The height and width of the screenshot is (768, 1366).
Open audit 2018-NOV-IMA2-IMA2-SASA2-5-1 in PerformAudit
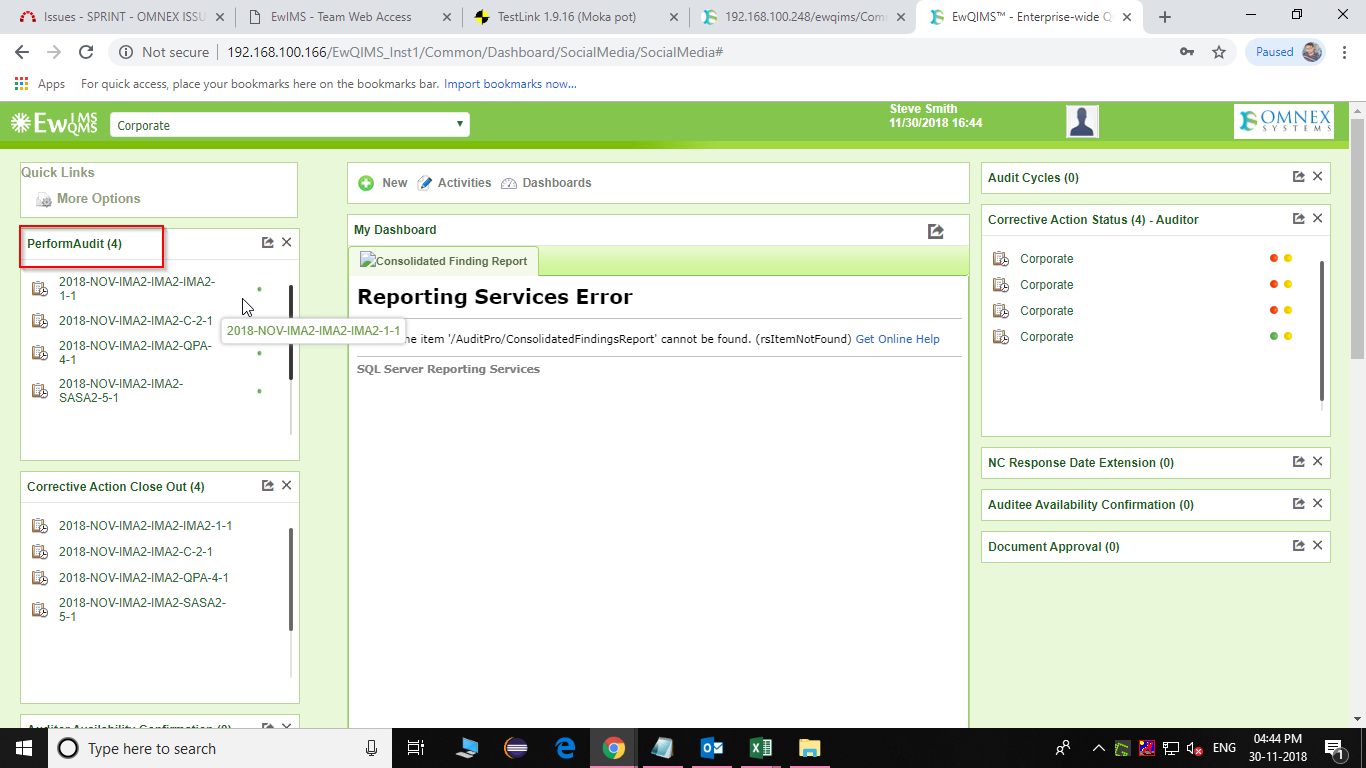click(121, 390)
